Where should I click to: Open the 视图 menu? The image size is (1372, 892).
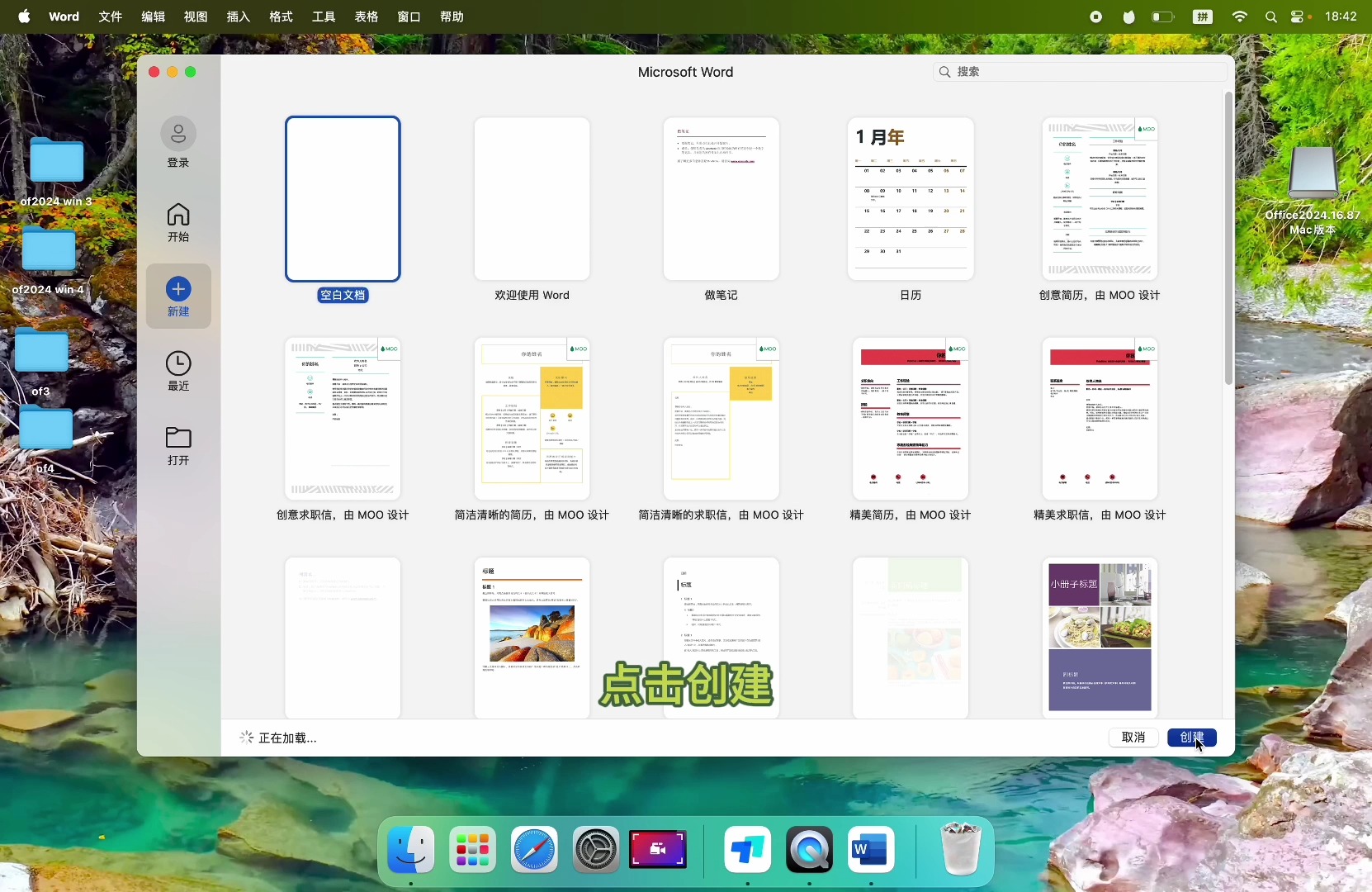click(x=196, y=17)
